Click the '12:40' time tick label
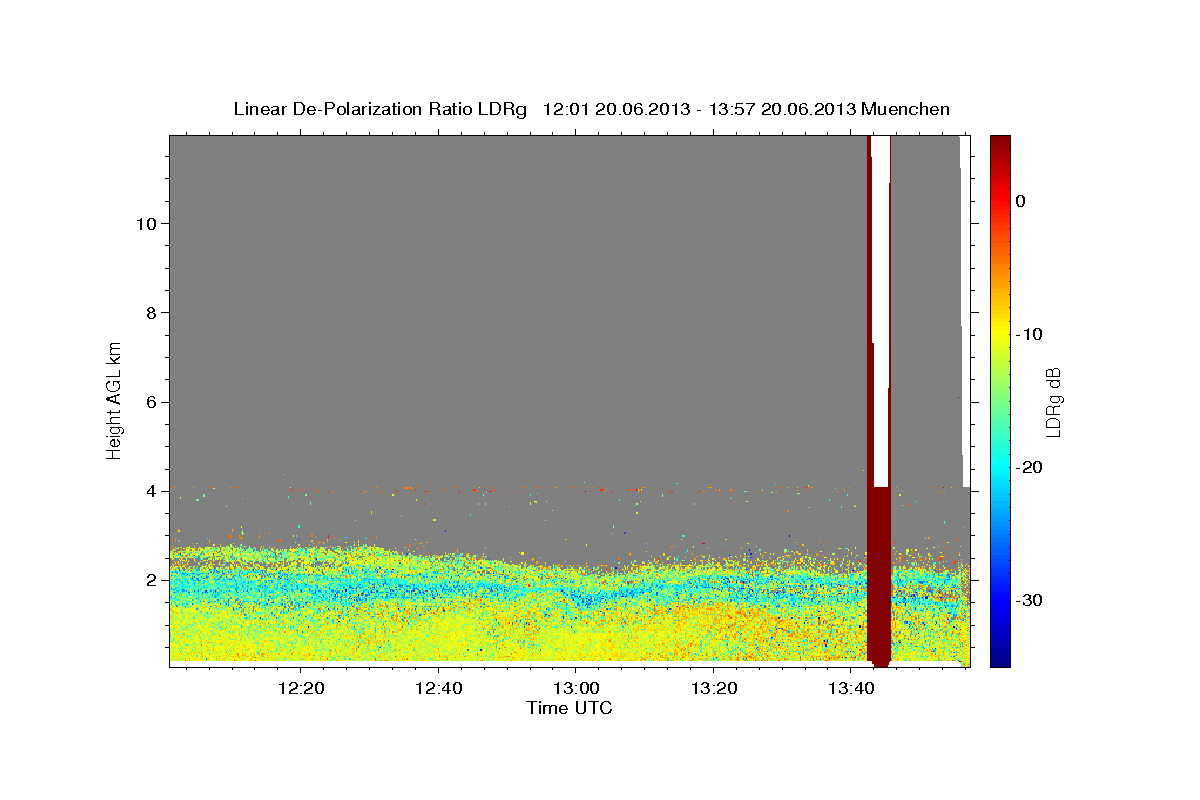The width and height of the screenshot is (1200, 800). click(438, 688)
